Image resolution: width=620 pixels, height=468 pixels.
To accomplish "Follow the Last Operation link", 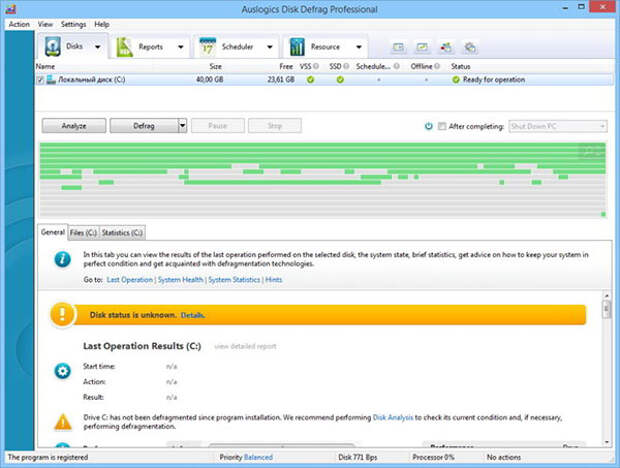I will [129, 279].
